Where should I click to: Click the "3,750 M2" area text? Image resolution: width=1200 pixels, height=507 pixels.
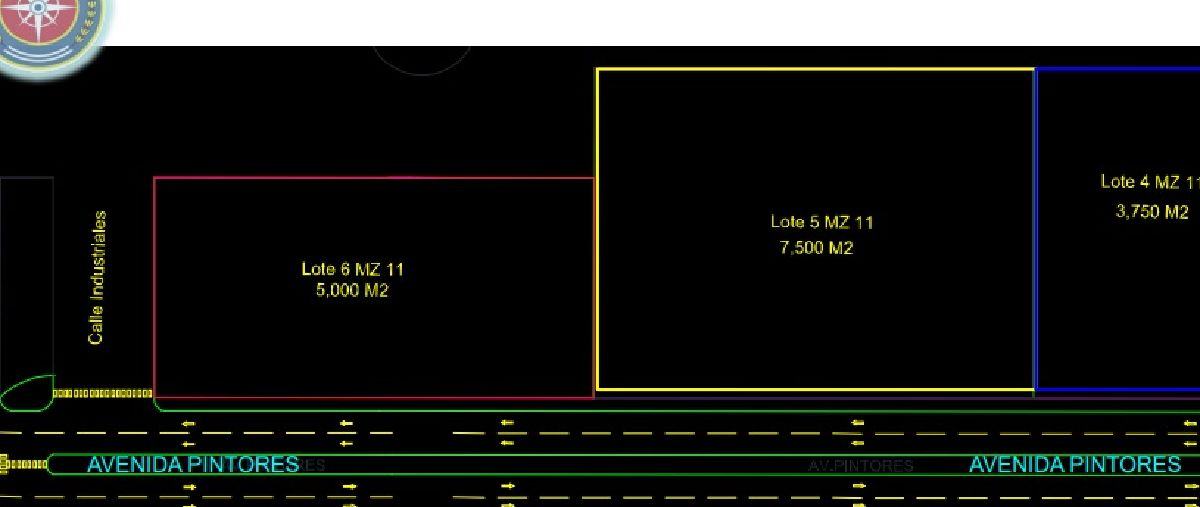[x=1152, y=212]
